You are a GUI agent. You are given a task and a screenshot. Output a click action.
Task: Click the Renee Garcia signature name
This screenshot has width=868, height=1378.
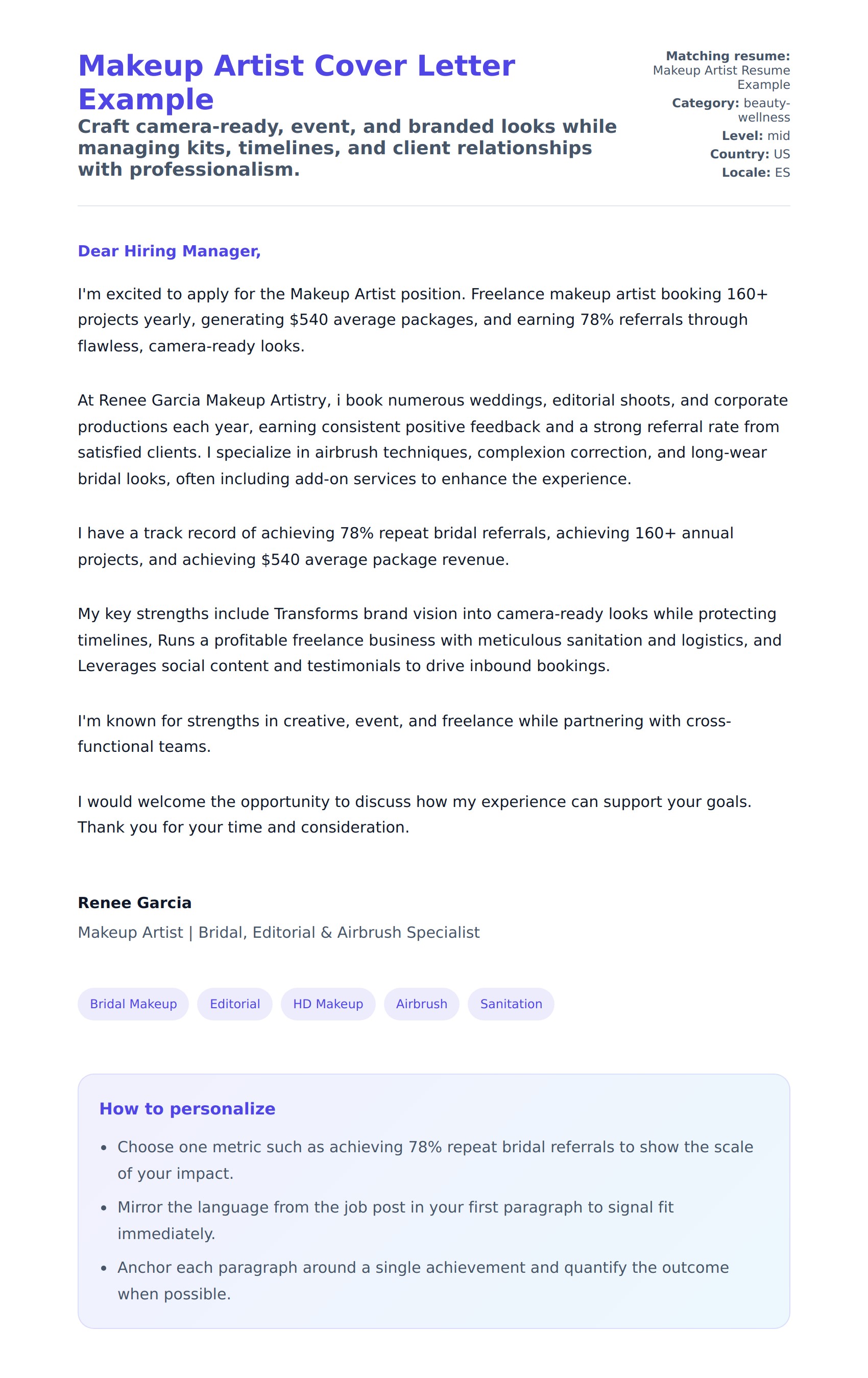click(x=134, y=902)
